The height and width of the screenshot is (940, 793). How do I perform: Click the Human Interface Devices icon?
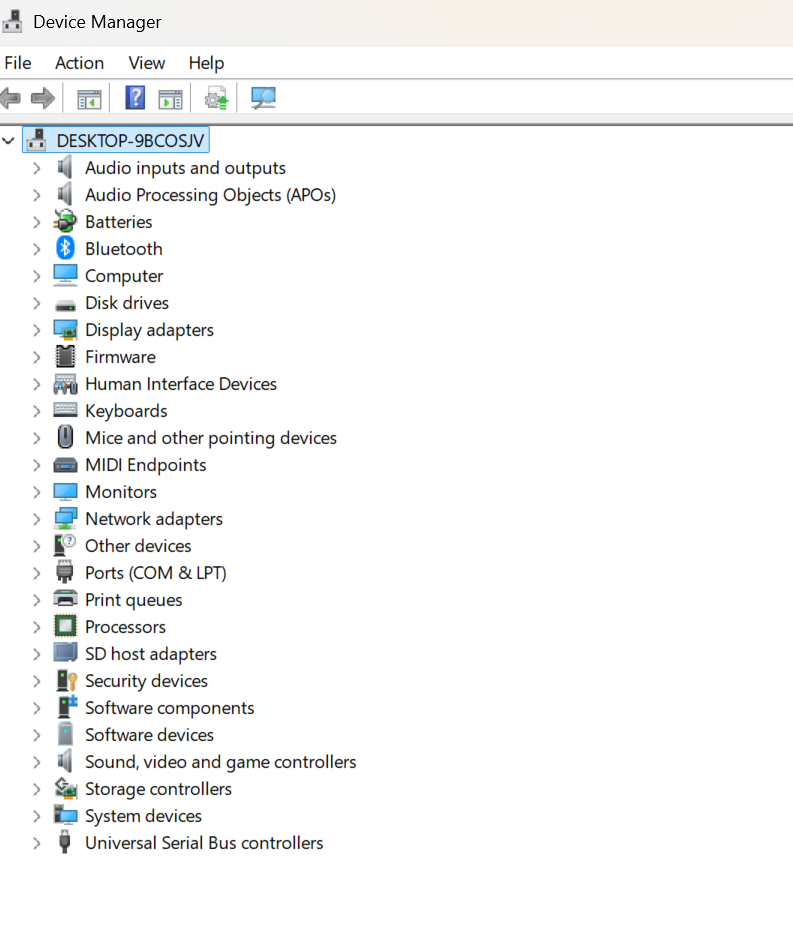(65, 384)
